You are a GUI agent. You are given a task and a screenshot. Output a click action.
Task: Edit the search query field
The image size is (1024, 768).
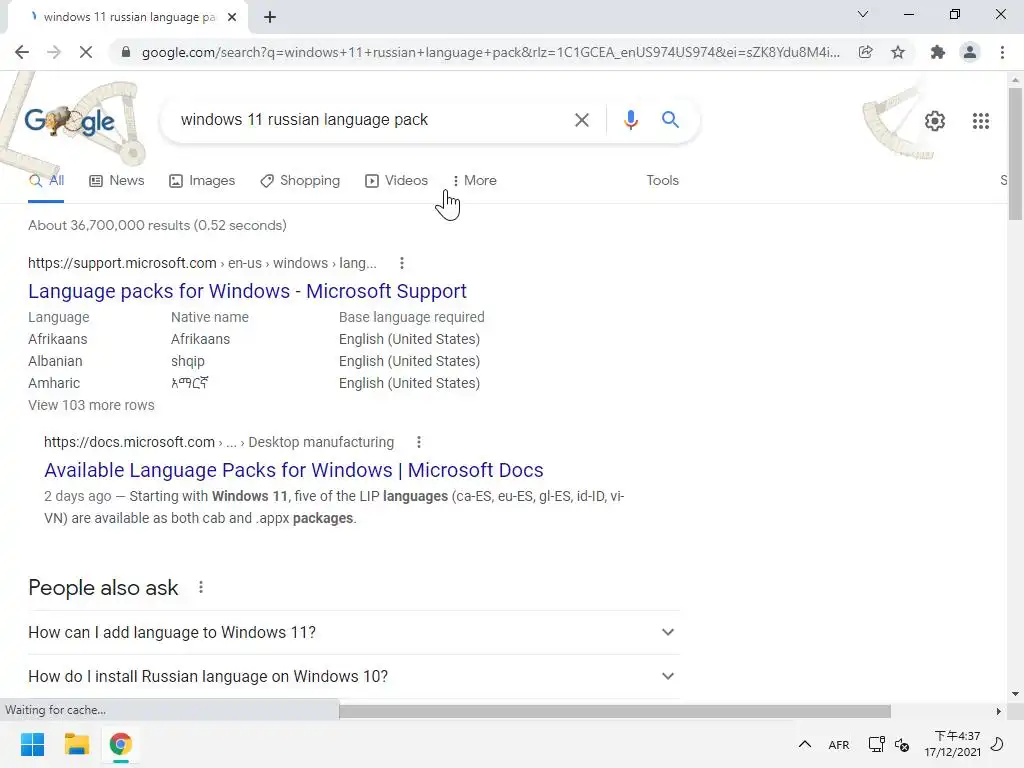369,120
